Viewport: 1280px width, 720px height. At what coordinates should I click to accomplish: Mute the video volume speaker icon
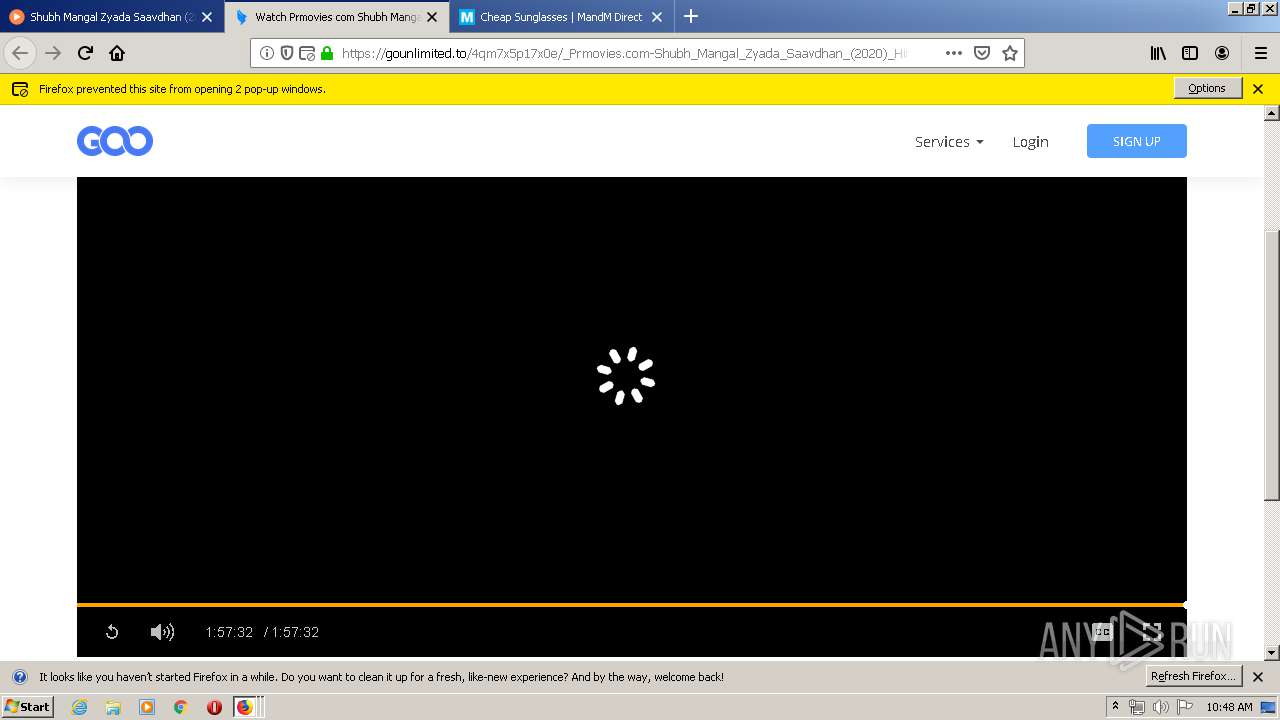tap(162, 632)
